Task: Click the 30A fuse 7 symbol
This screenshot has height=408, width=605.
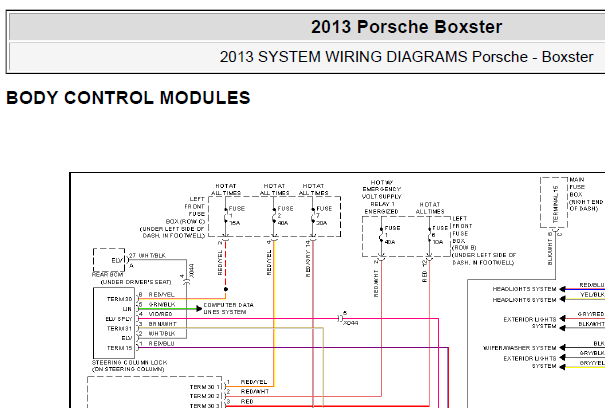Action: point(313,216)
